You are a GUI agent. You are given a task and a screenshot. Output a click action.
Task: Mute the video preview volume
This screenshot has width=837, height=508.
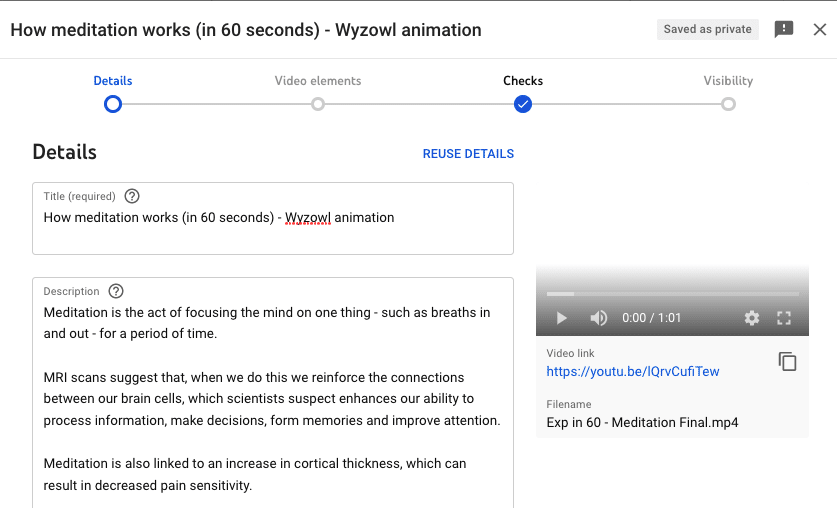click(x=598, y=318)
